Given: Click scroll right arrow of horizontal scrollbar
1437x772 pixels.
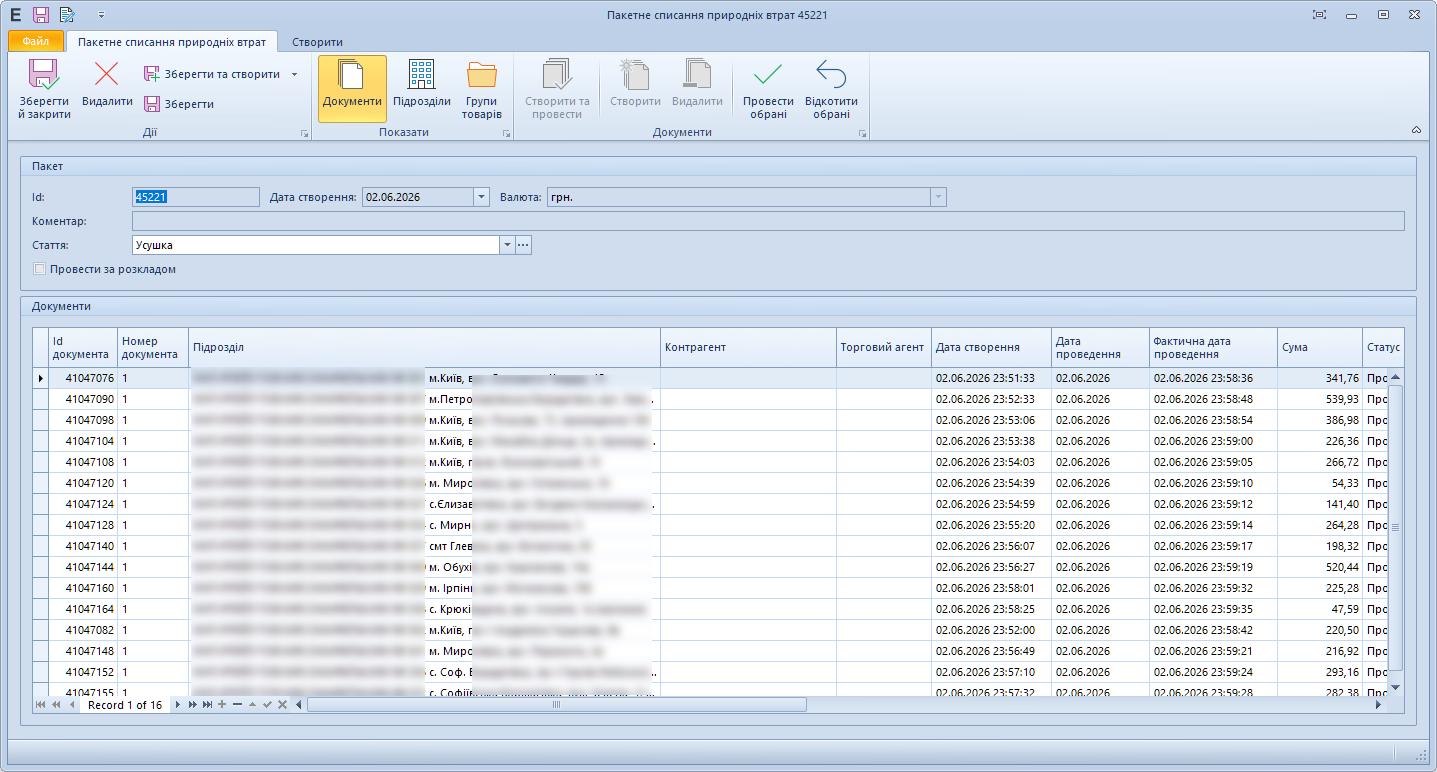Looking at the screenshot, I should (x=1379, y=705).
